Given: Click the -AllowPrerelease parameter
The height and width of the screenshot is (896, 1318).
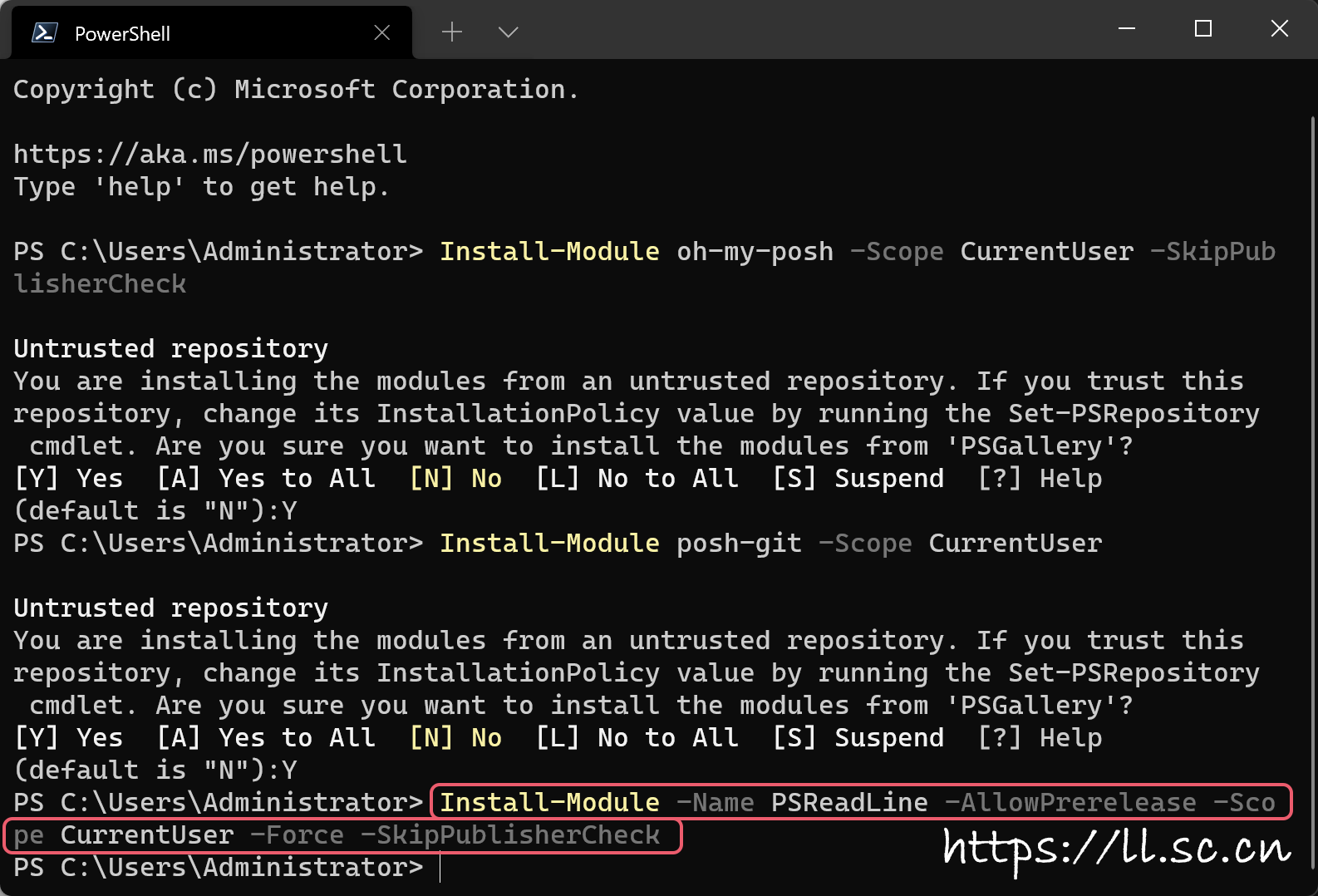Looking at the screenshot, I should tap(1070, 803).
